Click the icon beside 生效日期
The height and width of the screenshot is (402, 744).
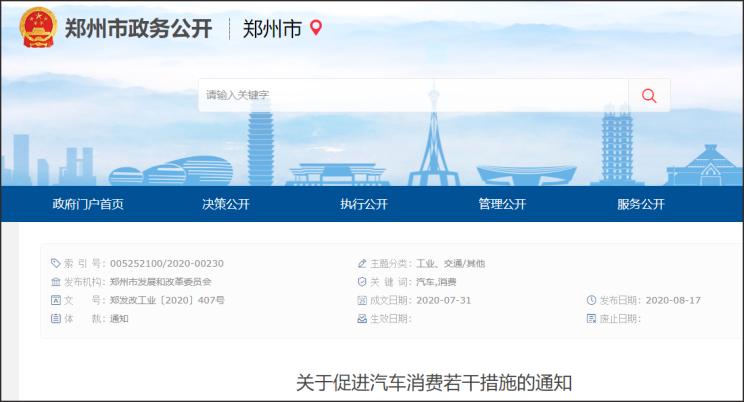pos(362,318)
